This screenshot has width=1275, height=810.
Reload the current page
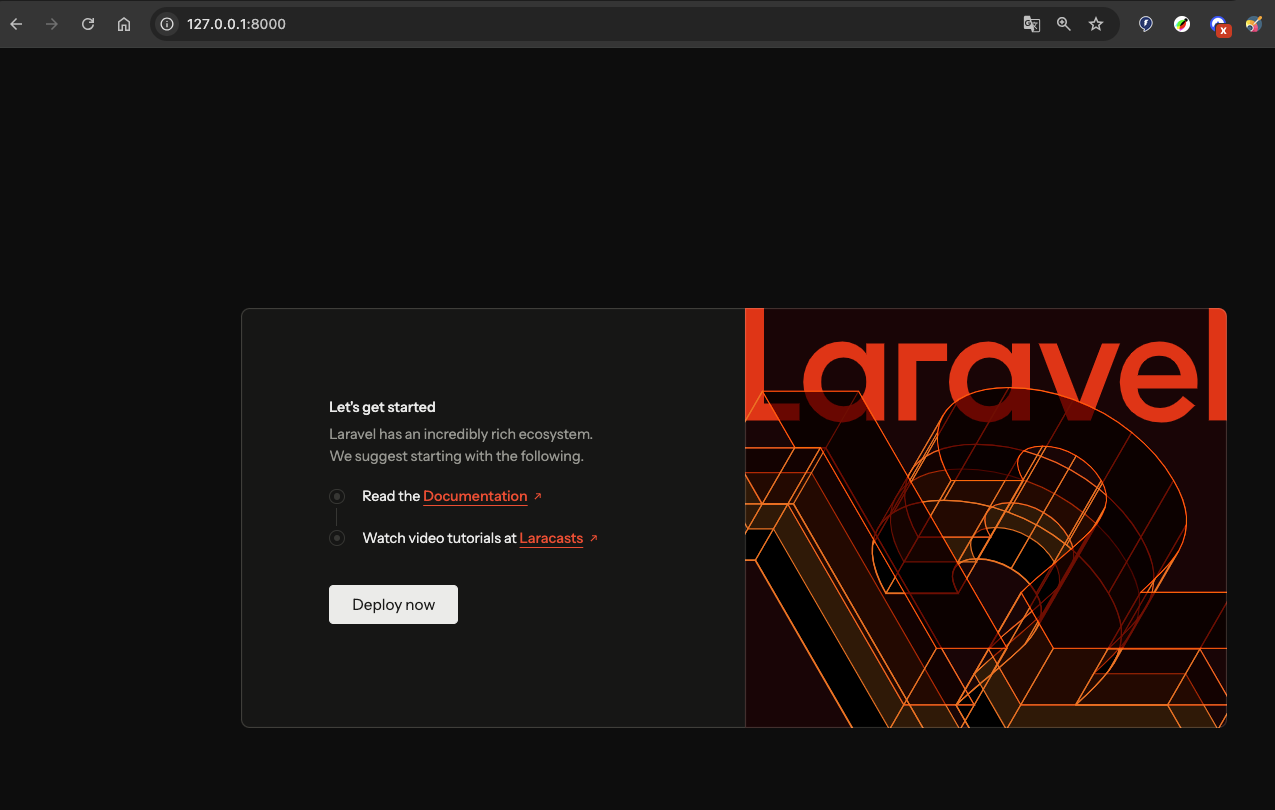[88, 24]
